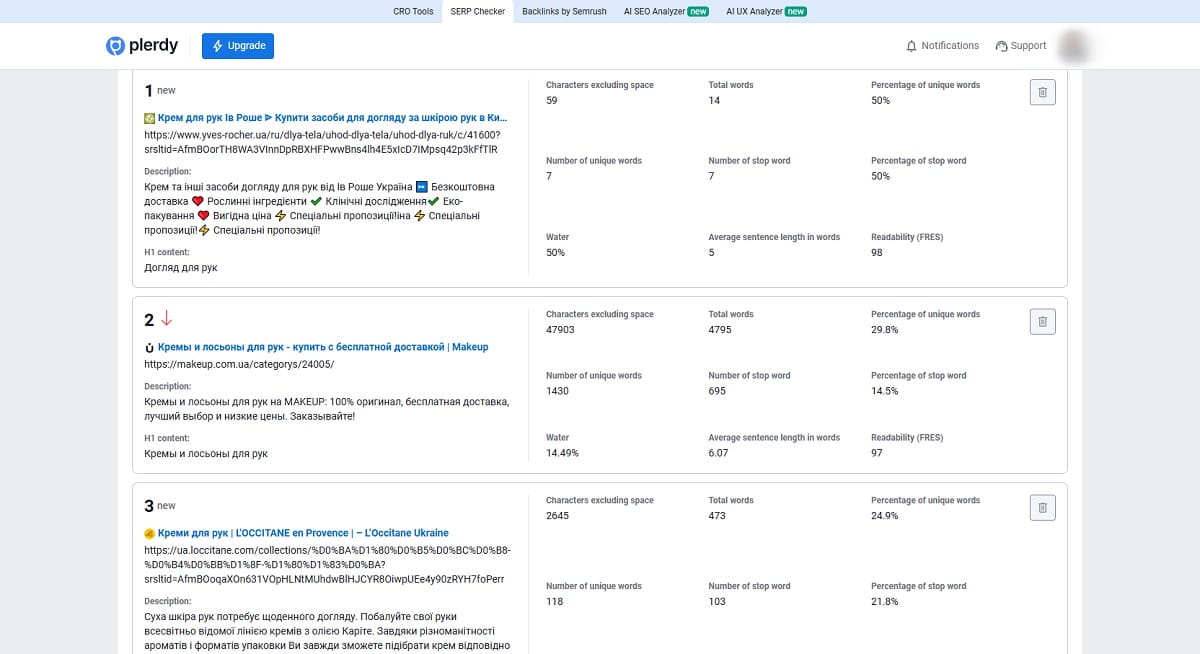Open the Makeup result title link
The width and height of the screenshot is (1200, 654).
(323, 347)
